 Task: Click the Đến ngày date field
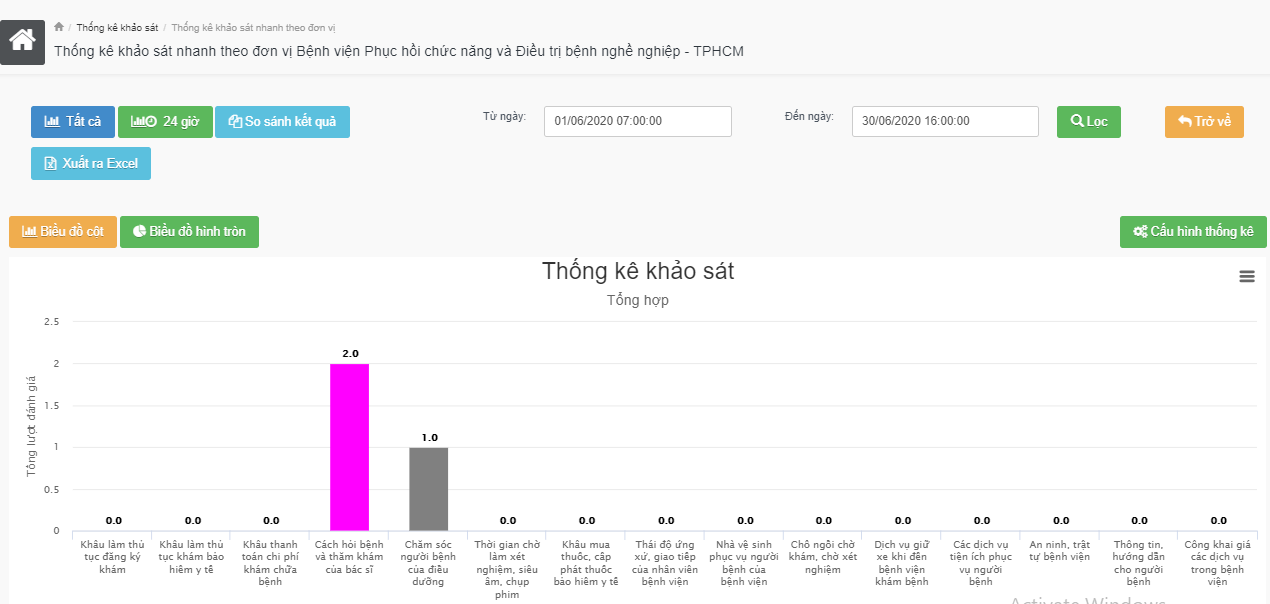[x=945, y=121]
